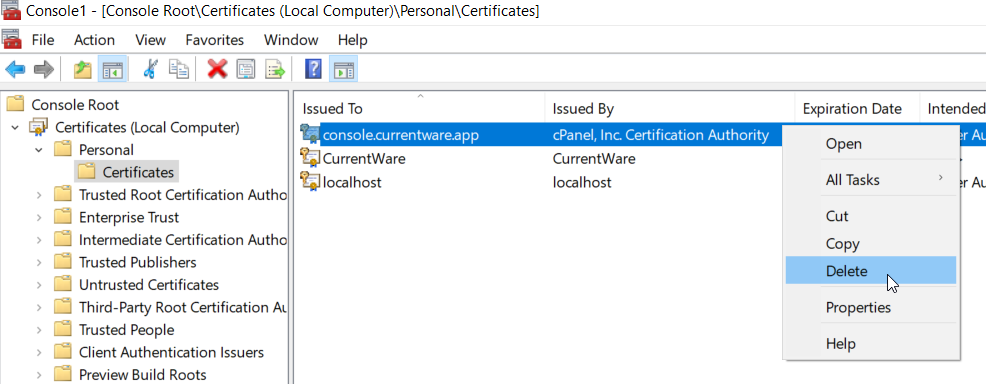Image resolution: width=986 pixels, height=384 pixels.
Task: Select Delete in the context menu
Action: pos(871,271)
